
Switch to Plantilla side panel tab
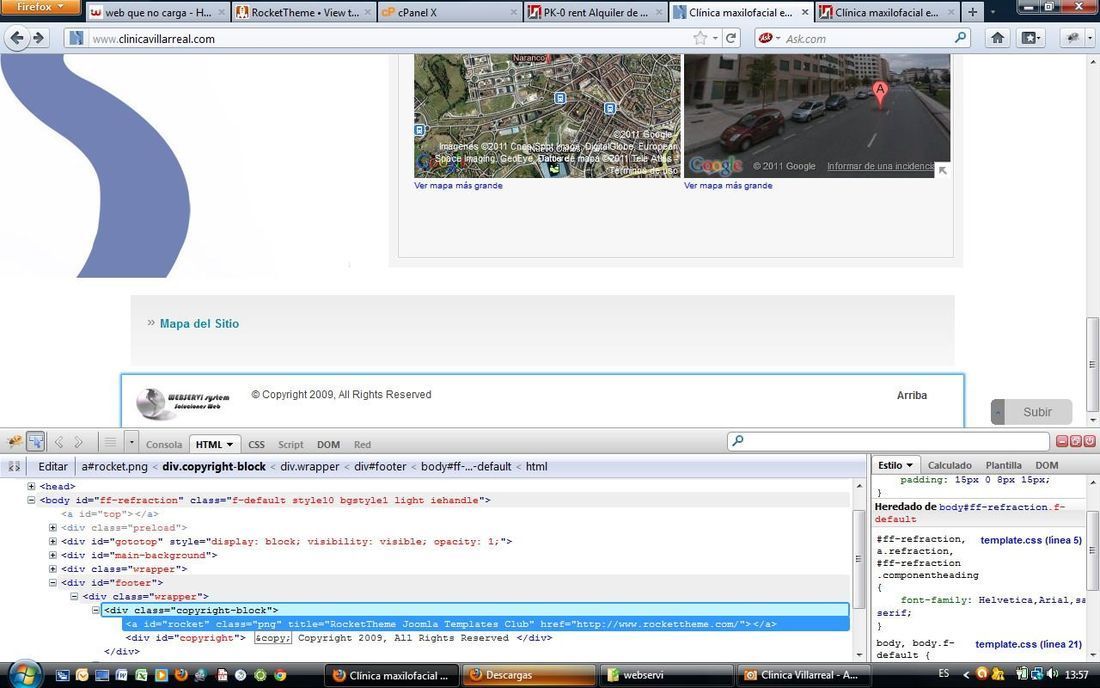(1003, 465)
